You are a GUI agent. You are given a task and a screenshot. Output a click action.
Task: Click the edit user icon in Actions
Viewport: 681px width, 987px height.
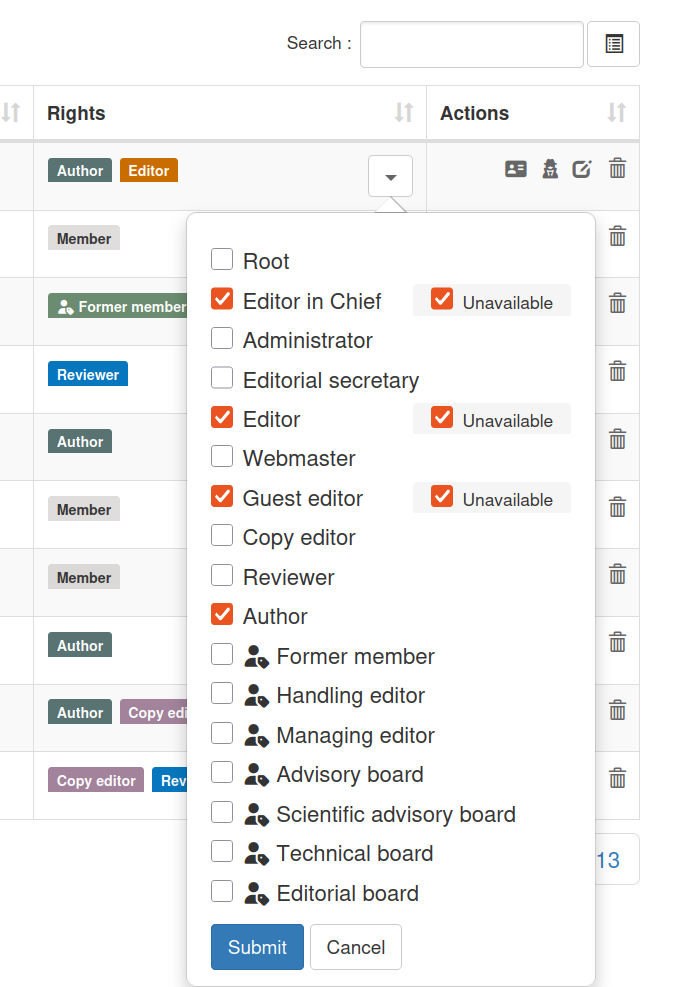tap(583, 169)
